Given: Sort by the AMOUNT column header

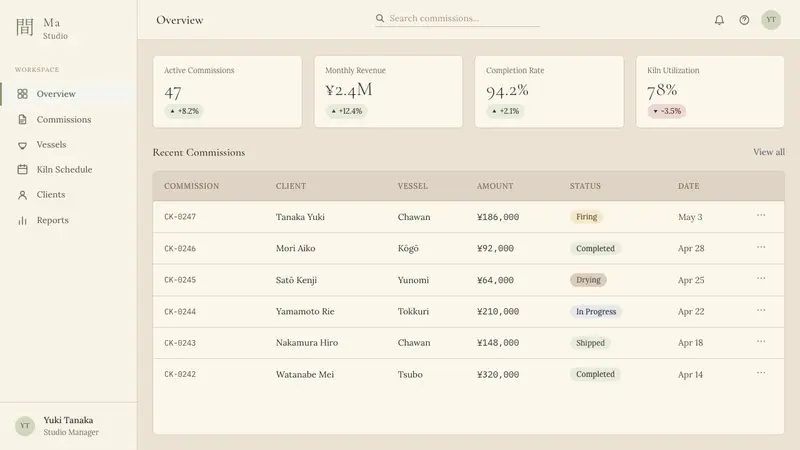Looking at the screenshot, I should point(495,186).
